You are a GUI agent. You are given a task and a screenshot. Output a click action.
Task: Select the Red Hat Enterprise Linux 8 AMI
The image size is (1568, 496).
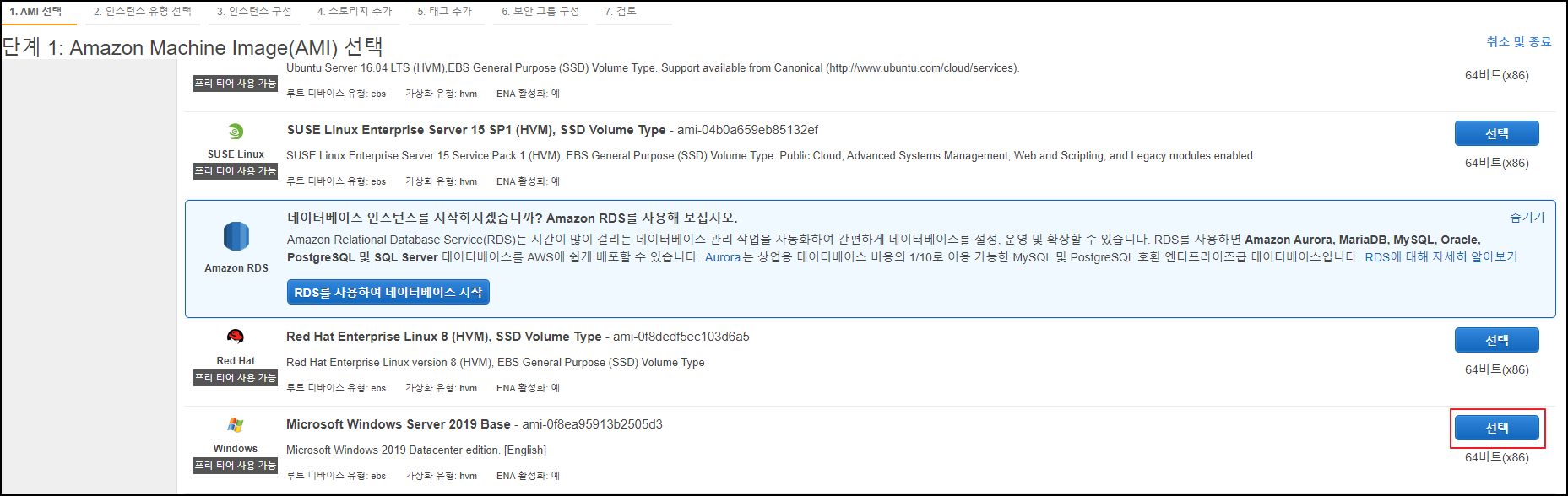coord(1496,340)
